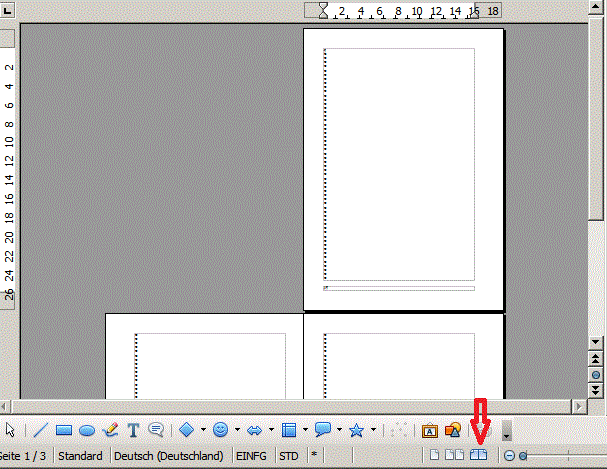Click the zoom out minus button
The height and width of the screenshot is (469, 607).
tap(509, 456)
